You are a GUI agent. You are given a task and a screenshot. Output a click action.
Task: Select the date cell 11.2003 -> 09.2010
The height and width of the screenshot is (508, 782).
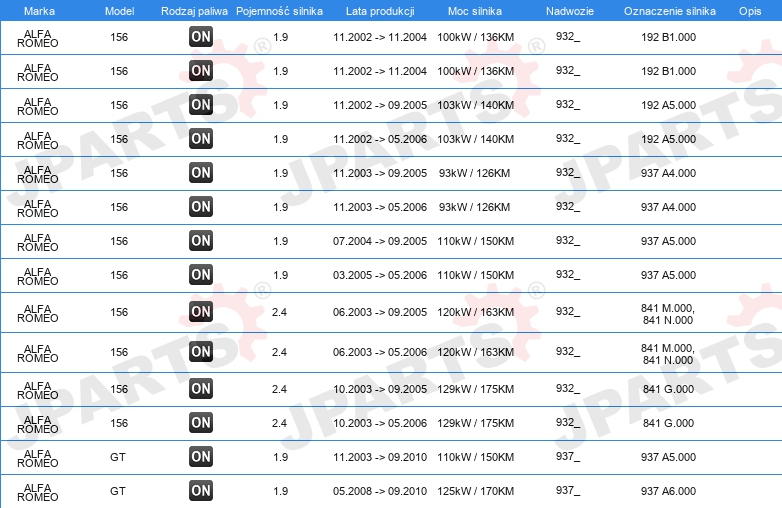pyautogui.click(x=380, y=457)
